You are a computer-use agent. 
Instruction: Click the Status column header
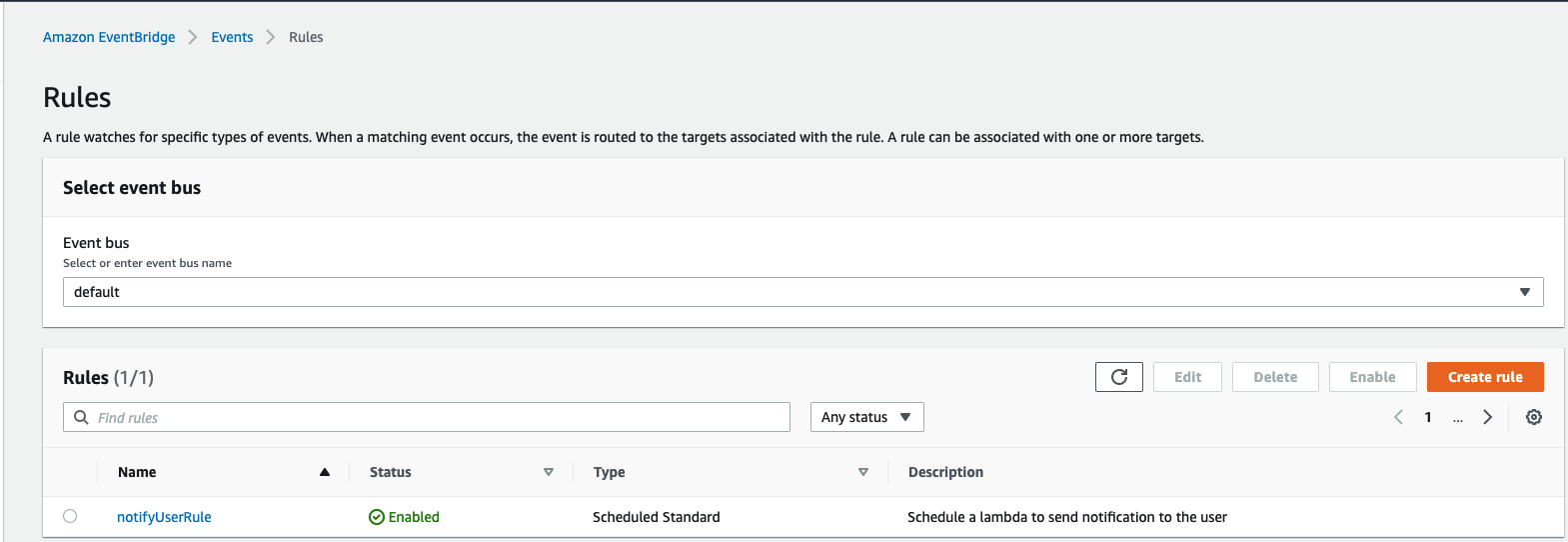click(391, 472)
